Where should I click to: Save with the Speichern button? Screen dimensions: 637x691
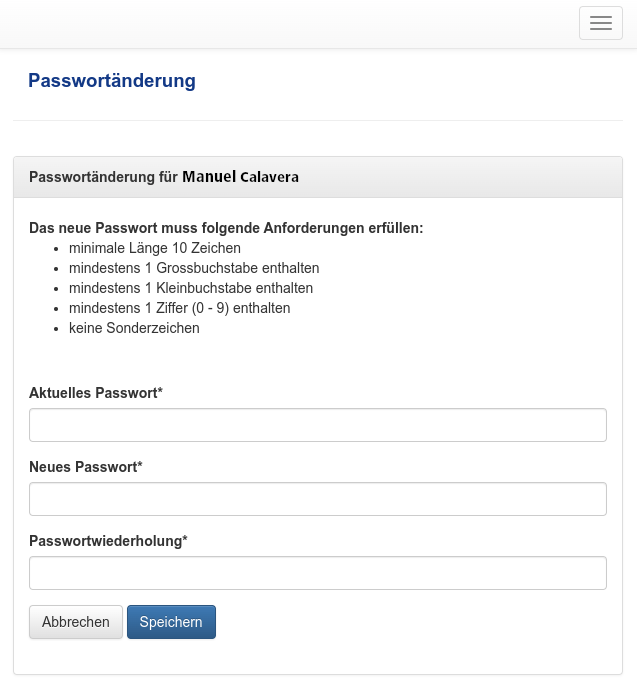click(x=171, y=622)
